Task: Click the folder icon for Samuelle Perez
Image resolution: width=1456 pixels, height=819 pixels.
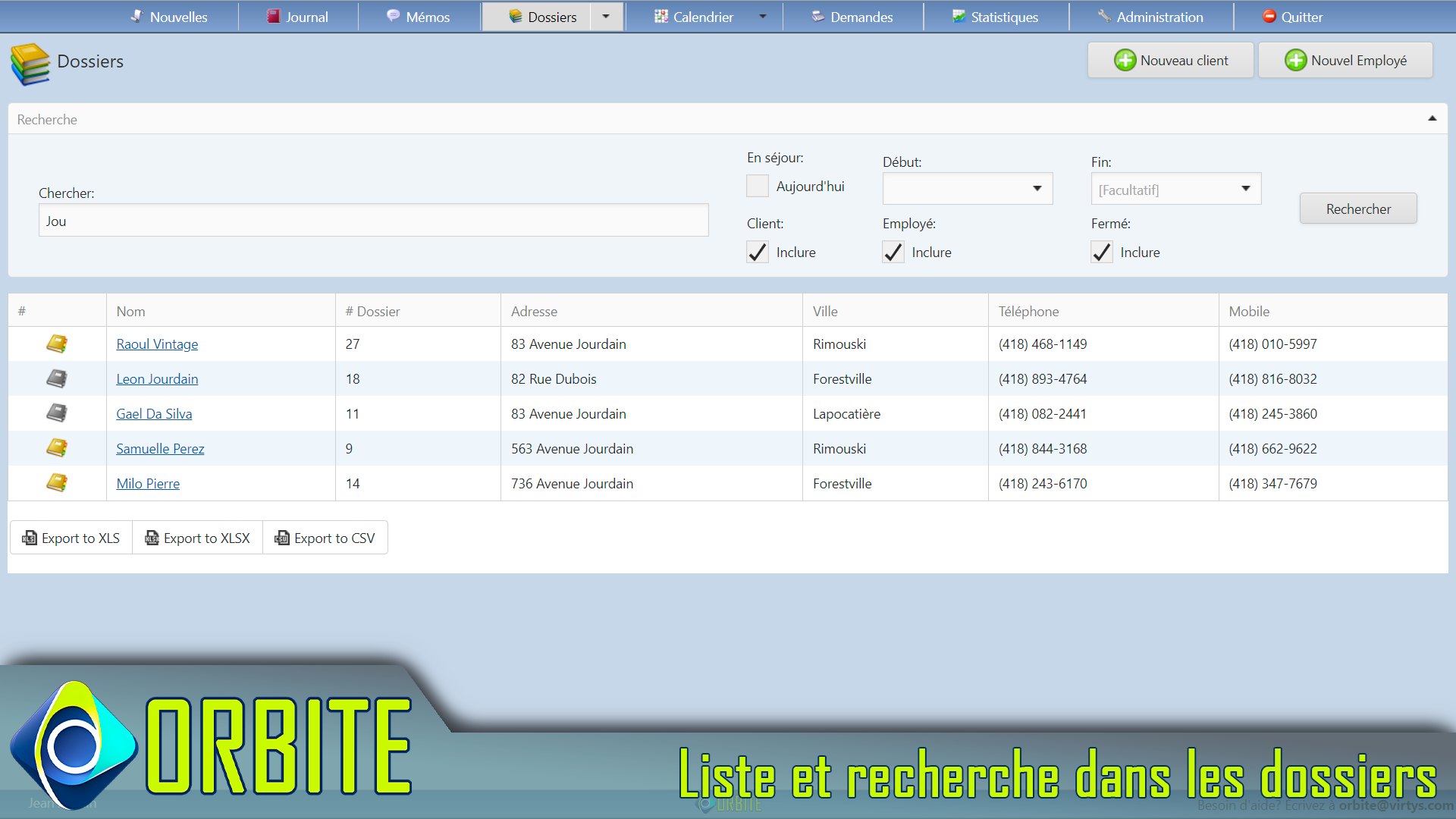Action: (x=57, y=448)
